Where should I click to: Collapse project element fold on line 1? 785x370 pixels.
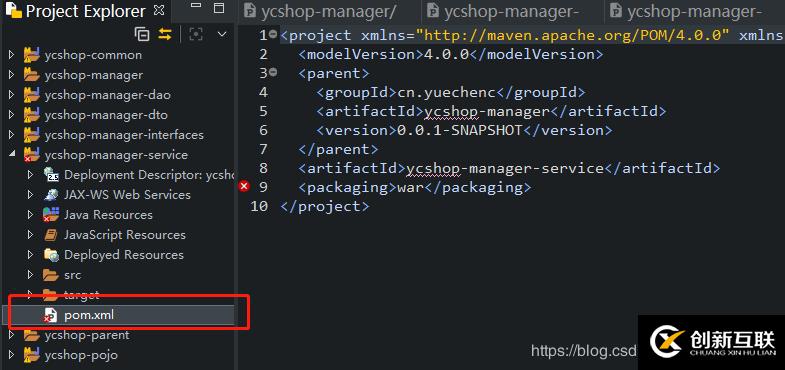point(273,35)
